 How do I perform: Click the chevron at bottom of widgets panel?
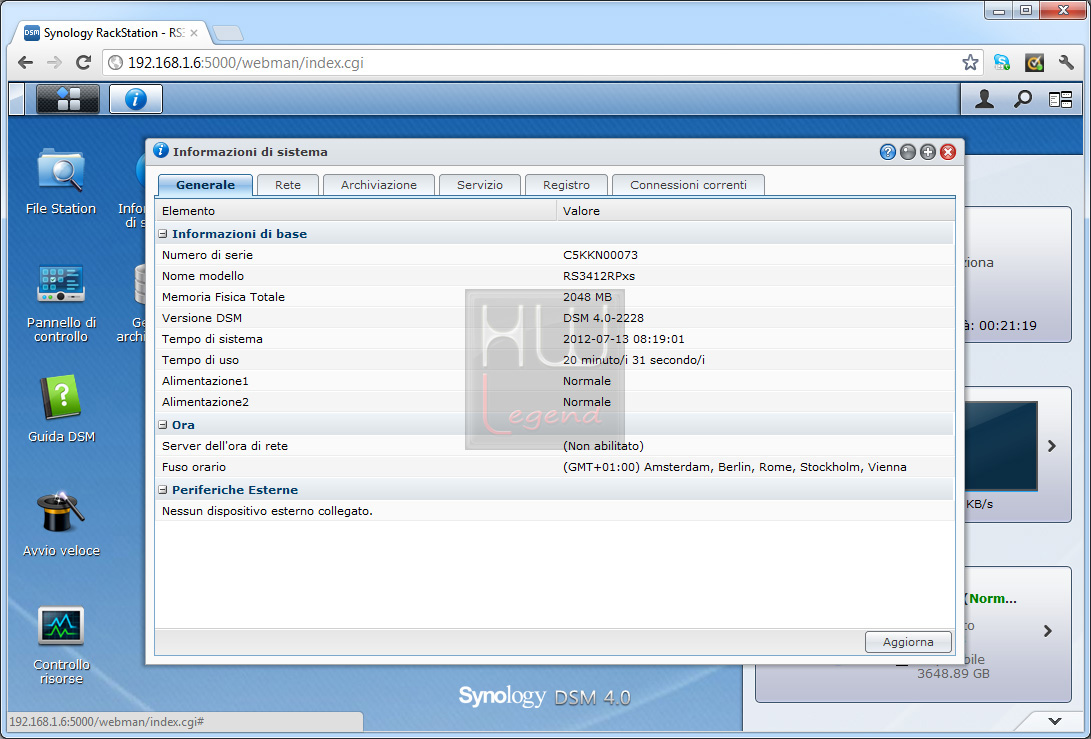1055,721
